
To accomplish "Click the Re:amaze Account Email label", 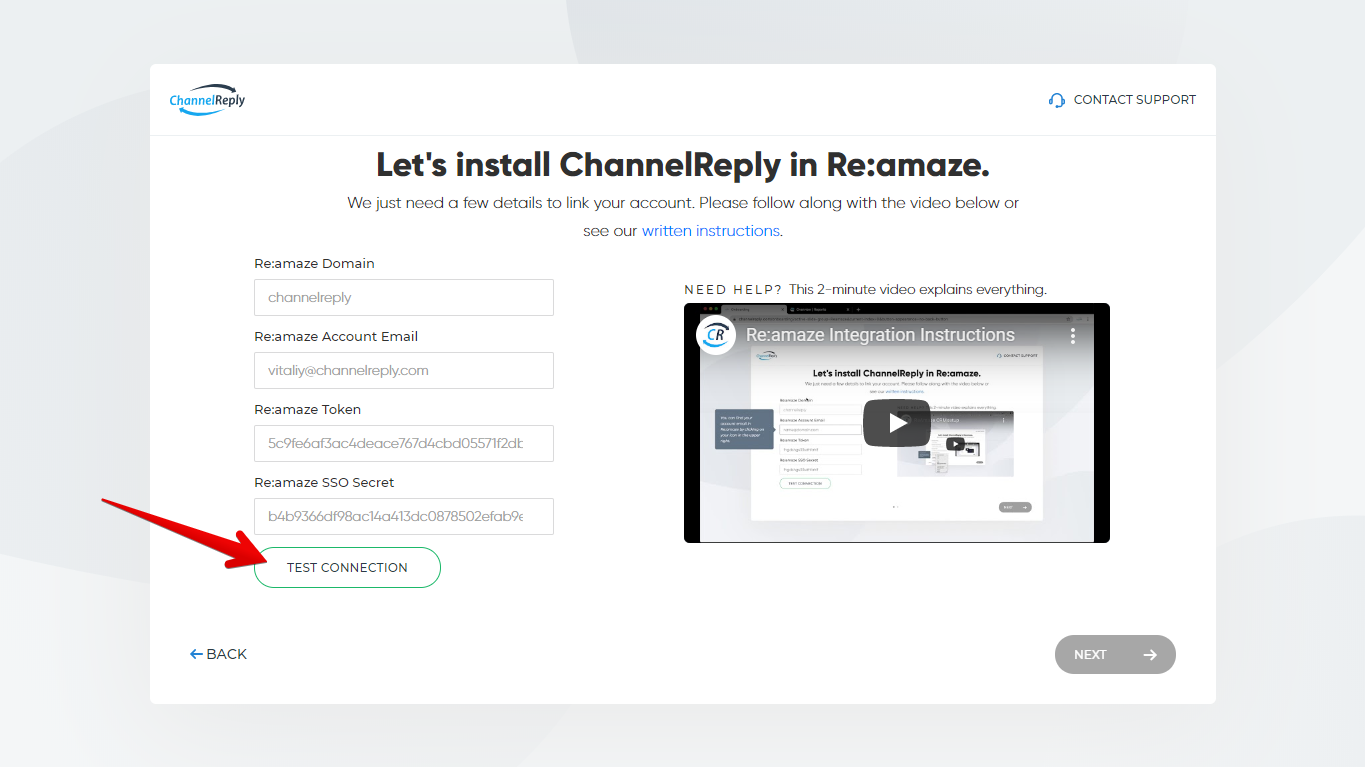I will (336, 337).
